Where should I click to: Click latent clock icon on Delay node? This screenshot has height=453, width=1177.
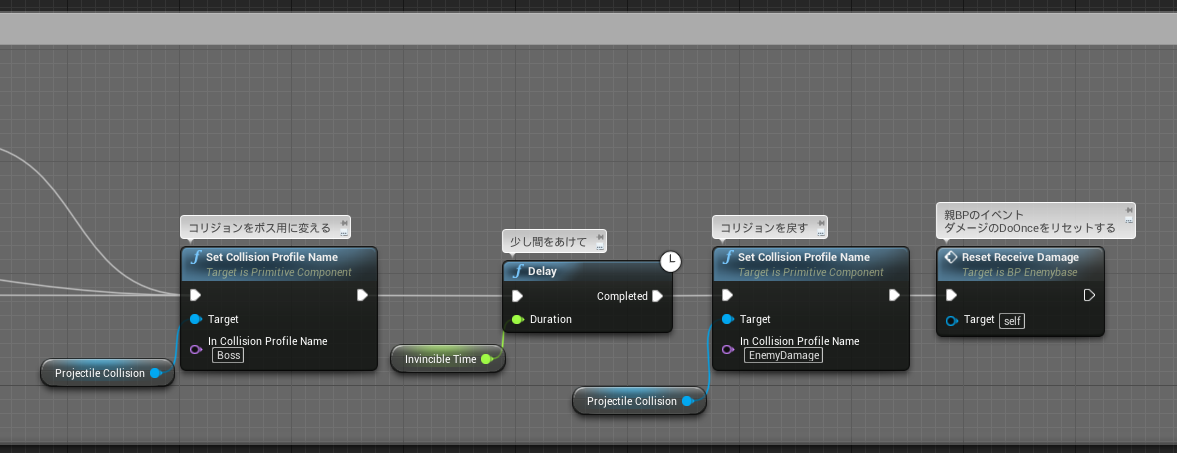(670, 261)
